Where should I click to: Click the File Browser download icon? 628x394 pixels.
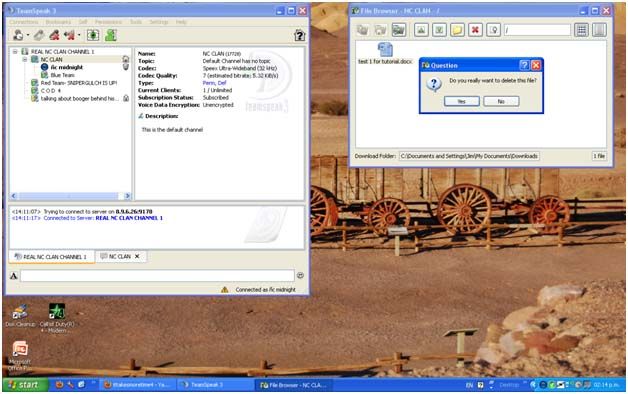pos(439,30)
